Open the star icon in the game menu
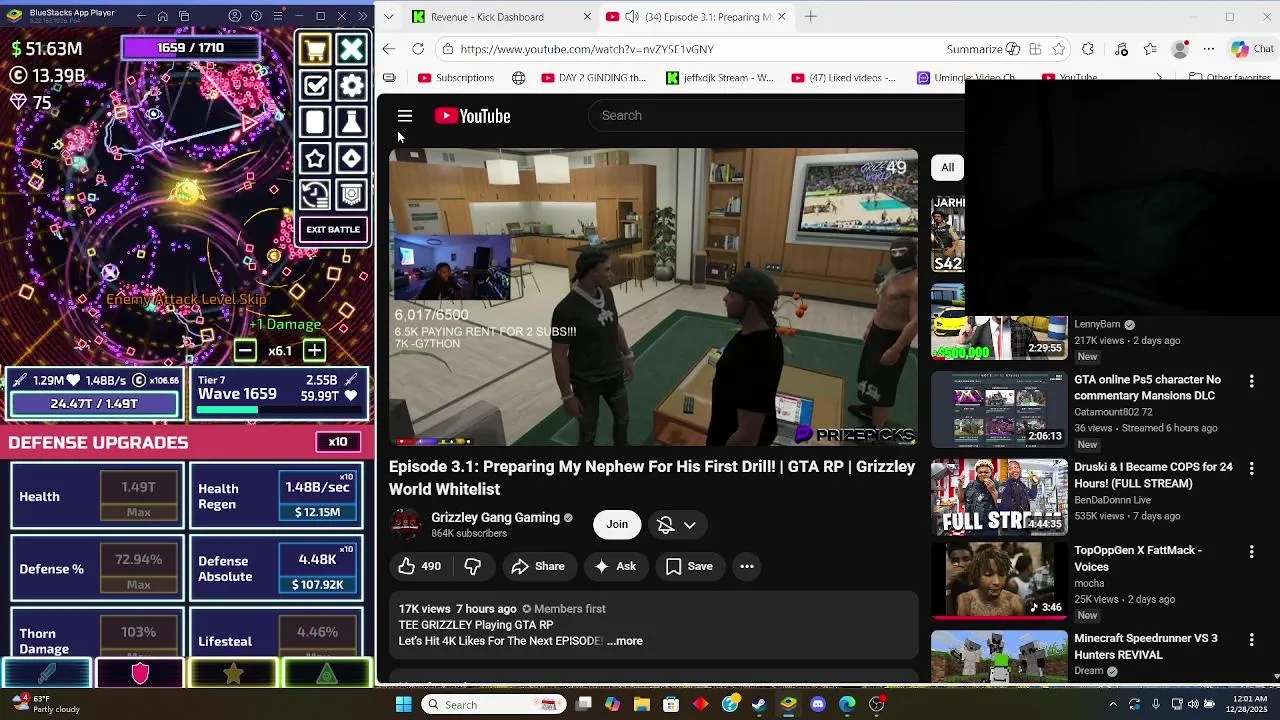The width and height of the screenshot is (1280, 720). click(315, 158)
